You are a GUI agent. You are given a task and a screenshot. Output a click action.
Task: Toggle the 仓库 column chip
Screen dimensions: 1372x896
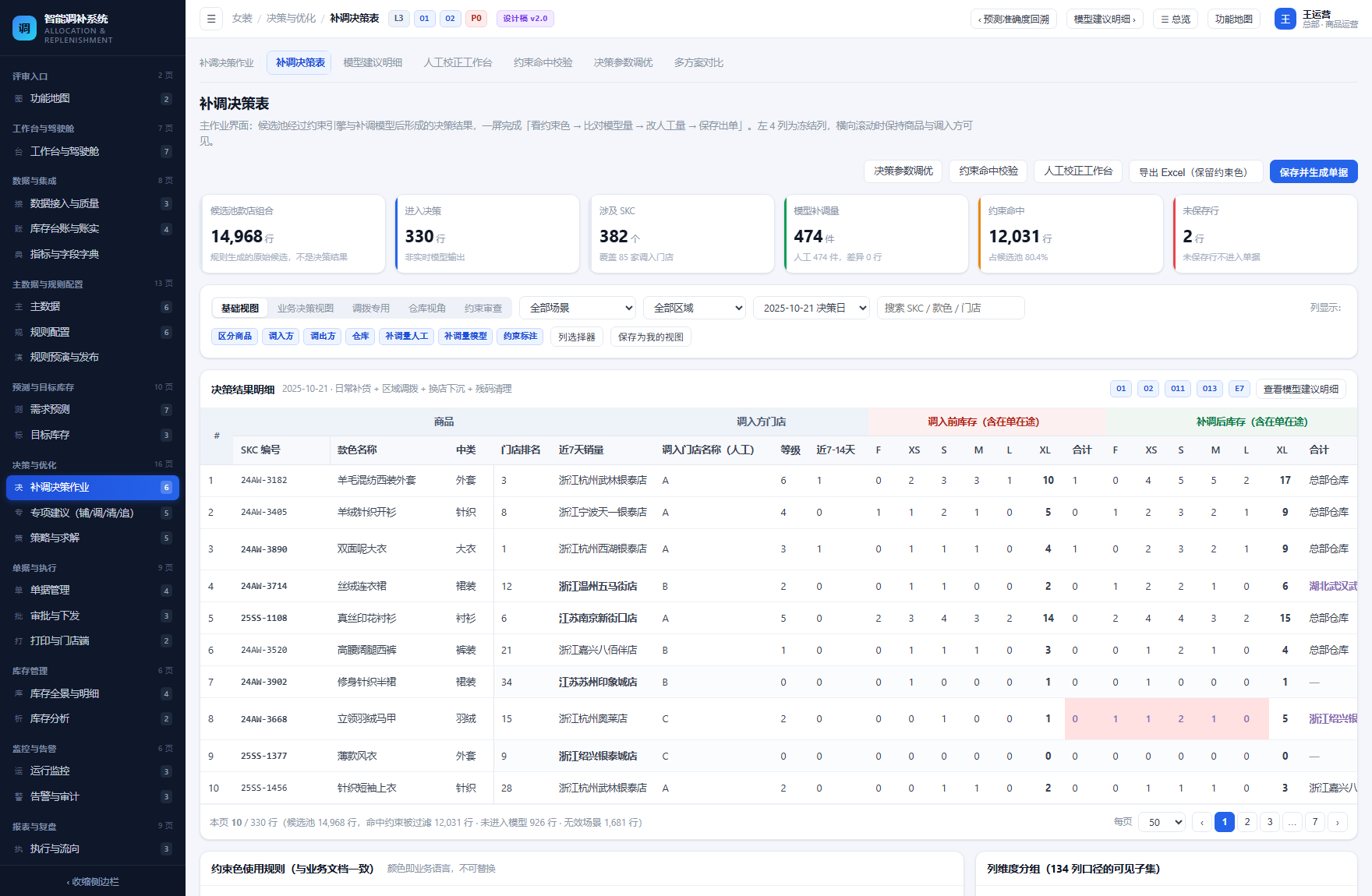[360, 336]
